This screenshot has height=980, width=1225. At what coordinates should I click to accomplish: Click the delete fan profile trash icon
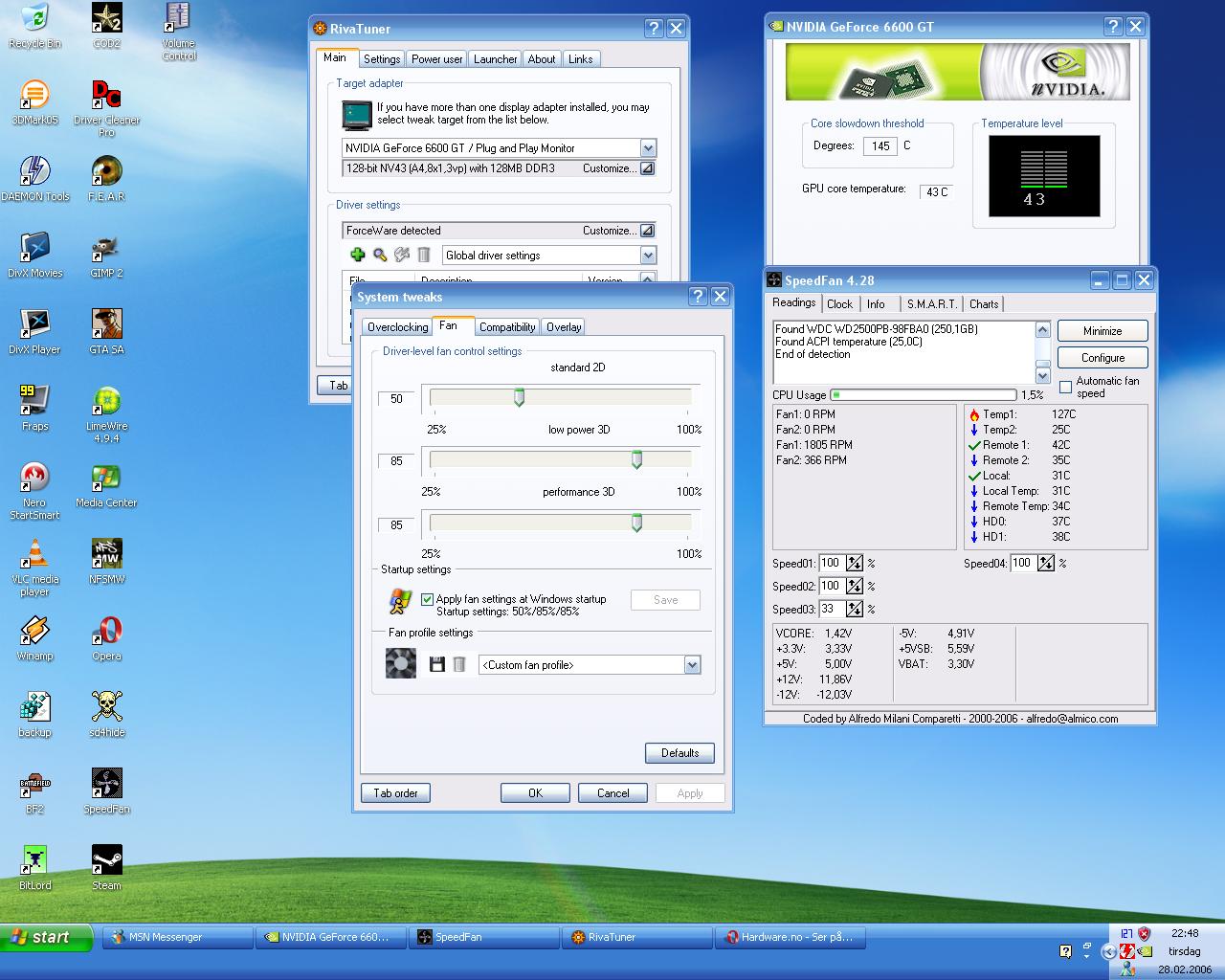(459, 664)
